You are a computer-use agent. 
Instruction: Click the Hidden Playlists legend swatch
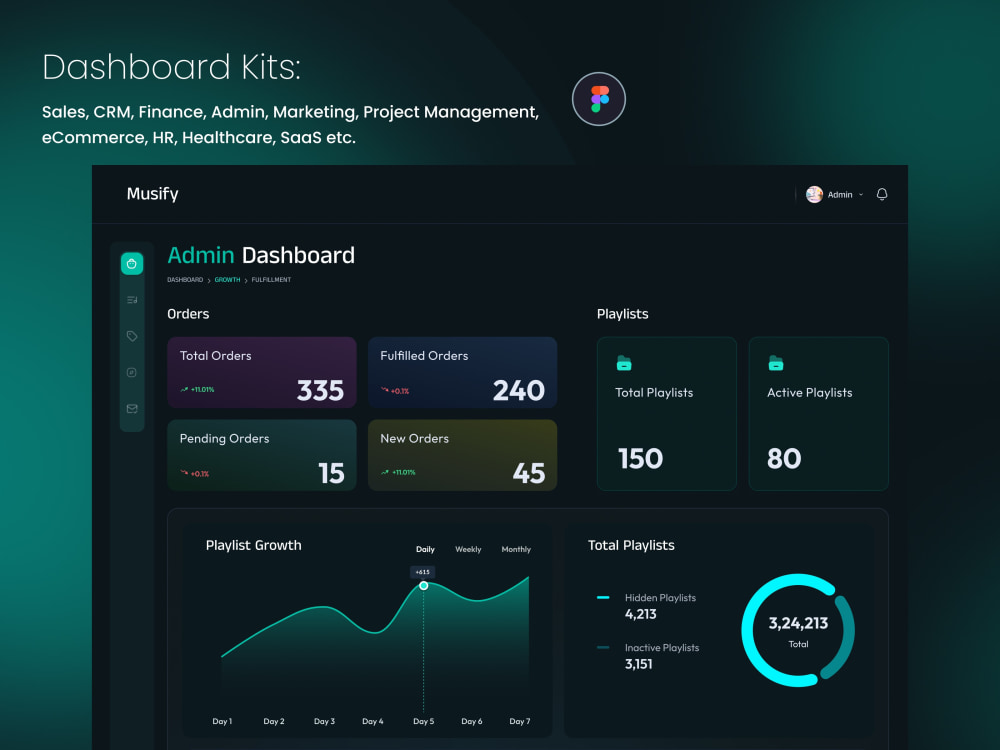coord(603,598)
